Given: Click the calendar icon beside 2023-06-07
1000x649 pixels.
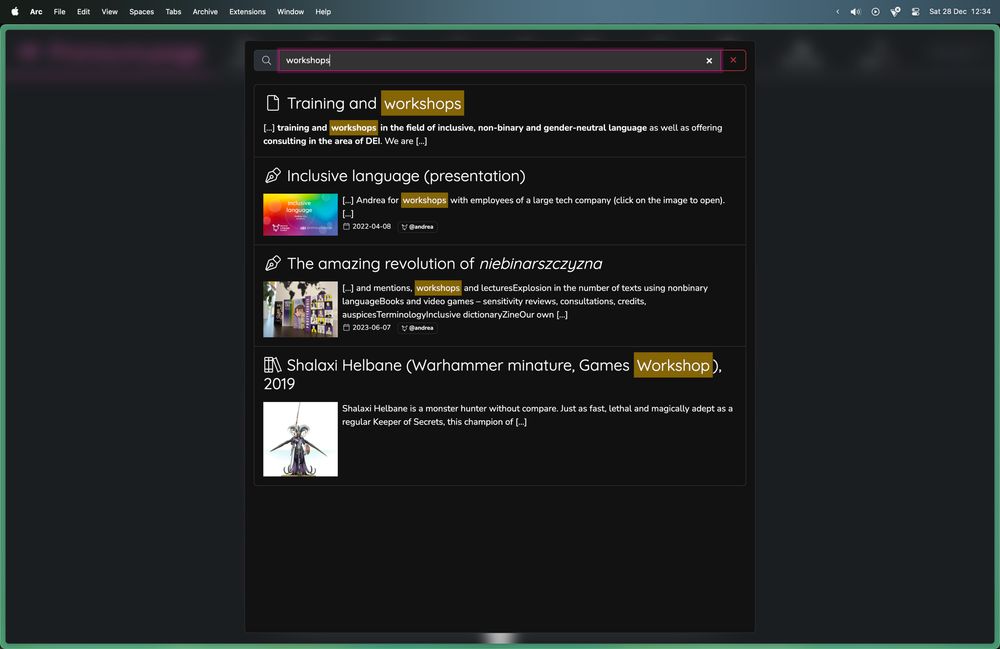Looking at the screenshot, I should coord(346,328).
